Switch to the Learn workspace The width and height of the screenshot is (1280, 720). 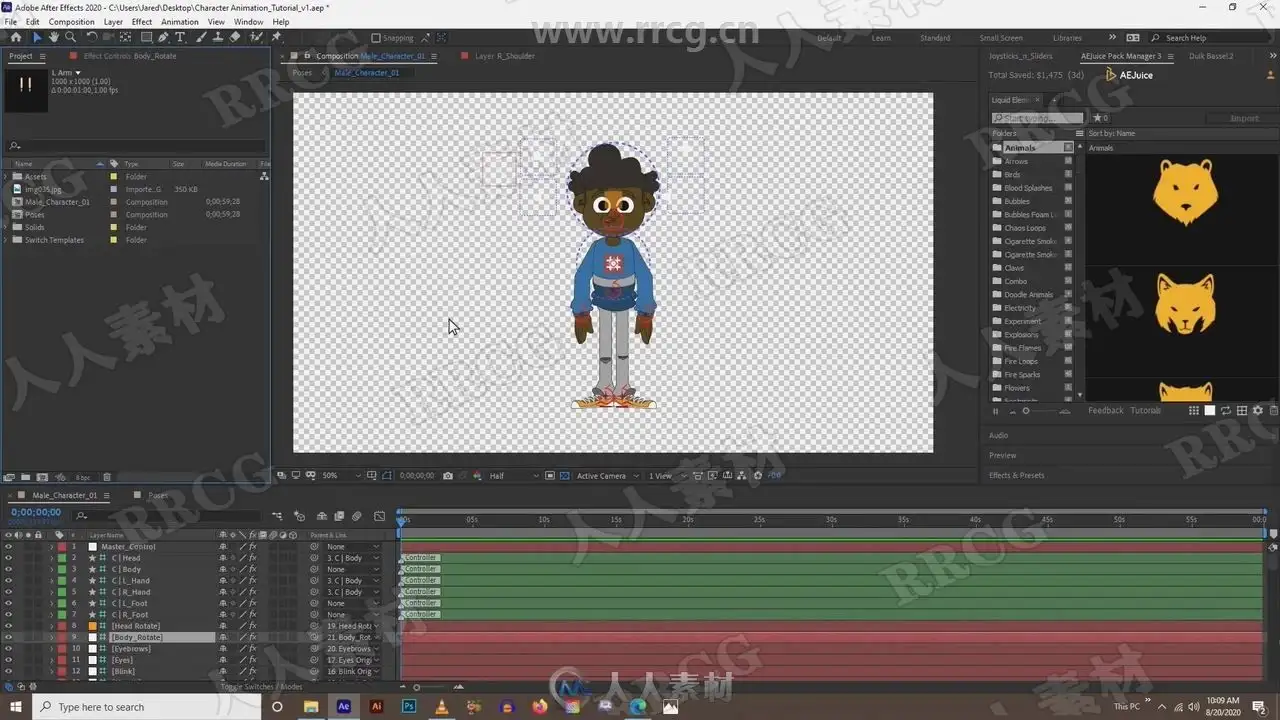coord(881,38)
